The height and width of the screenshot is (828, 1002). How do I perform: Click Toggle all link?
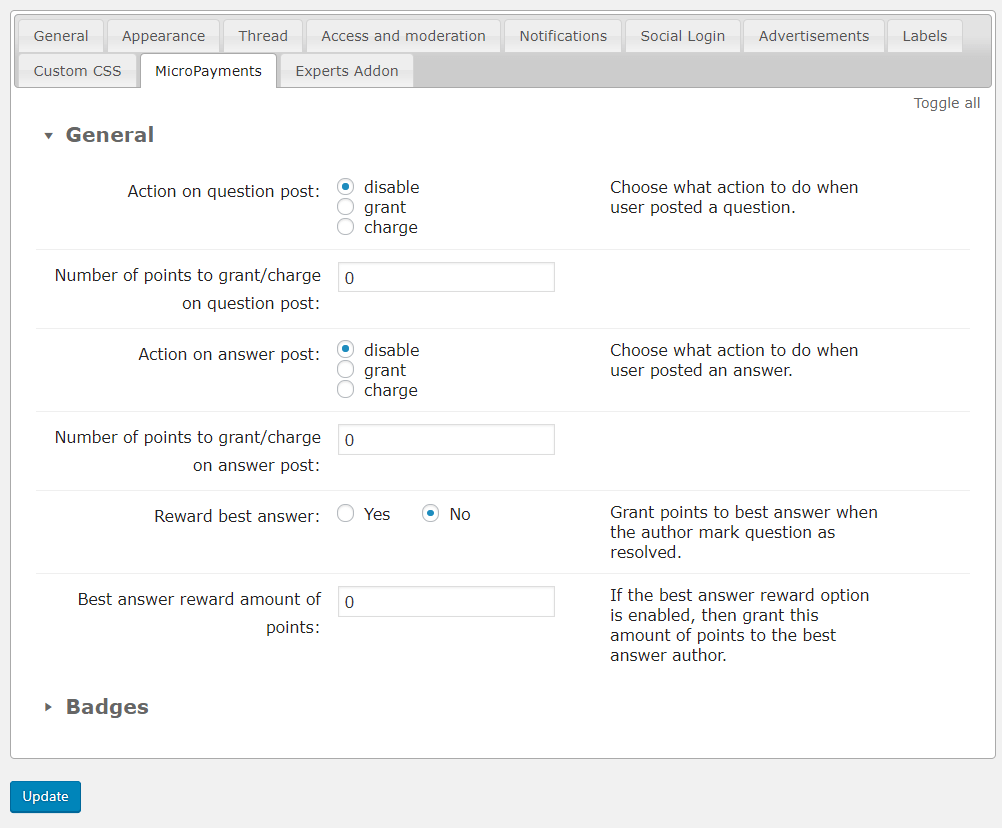point(946,103)
